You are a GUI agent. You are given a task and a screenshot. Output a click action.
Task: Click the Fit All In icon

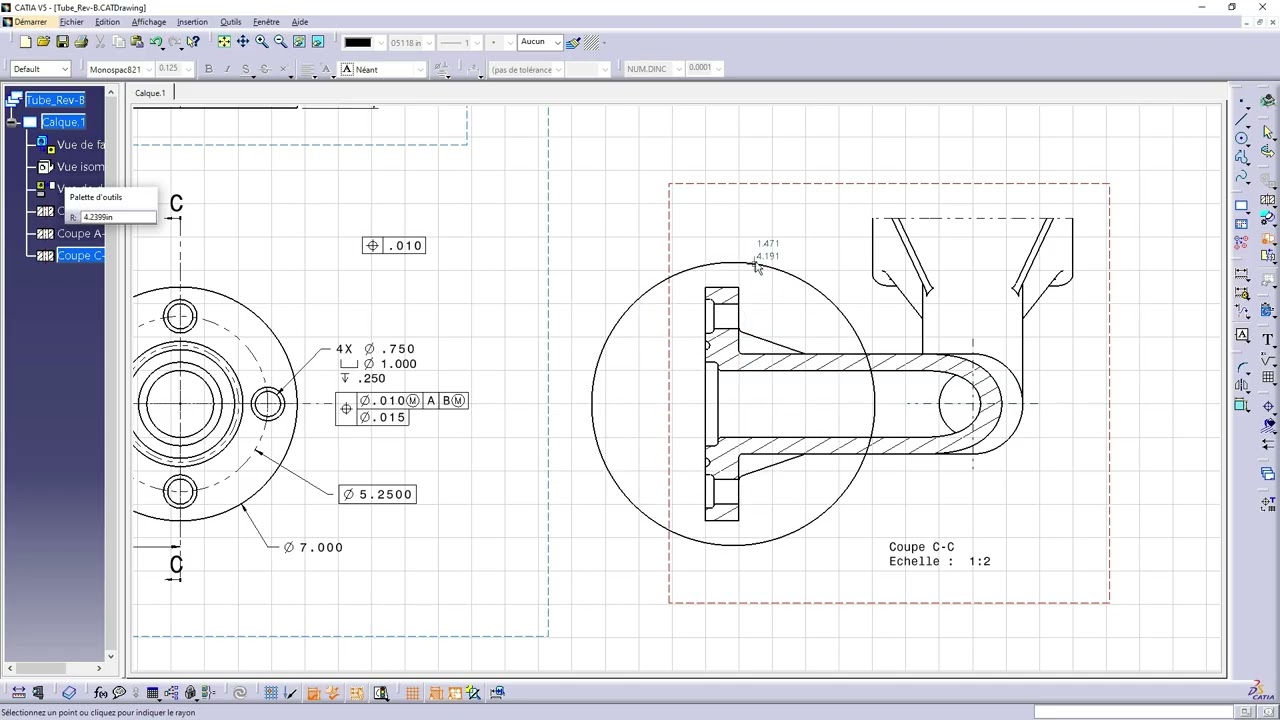click(224, 42)
